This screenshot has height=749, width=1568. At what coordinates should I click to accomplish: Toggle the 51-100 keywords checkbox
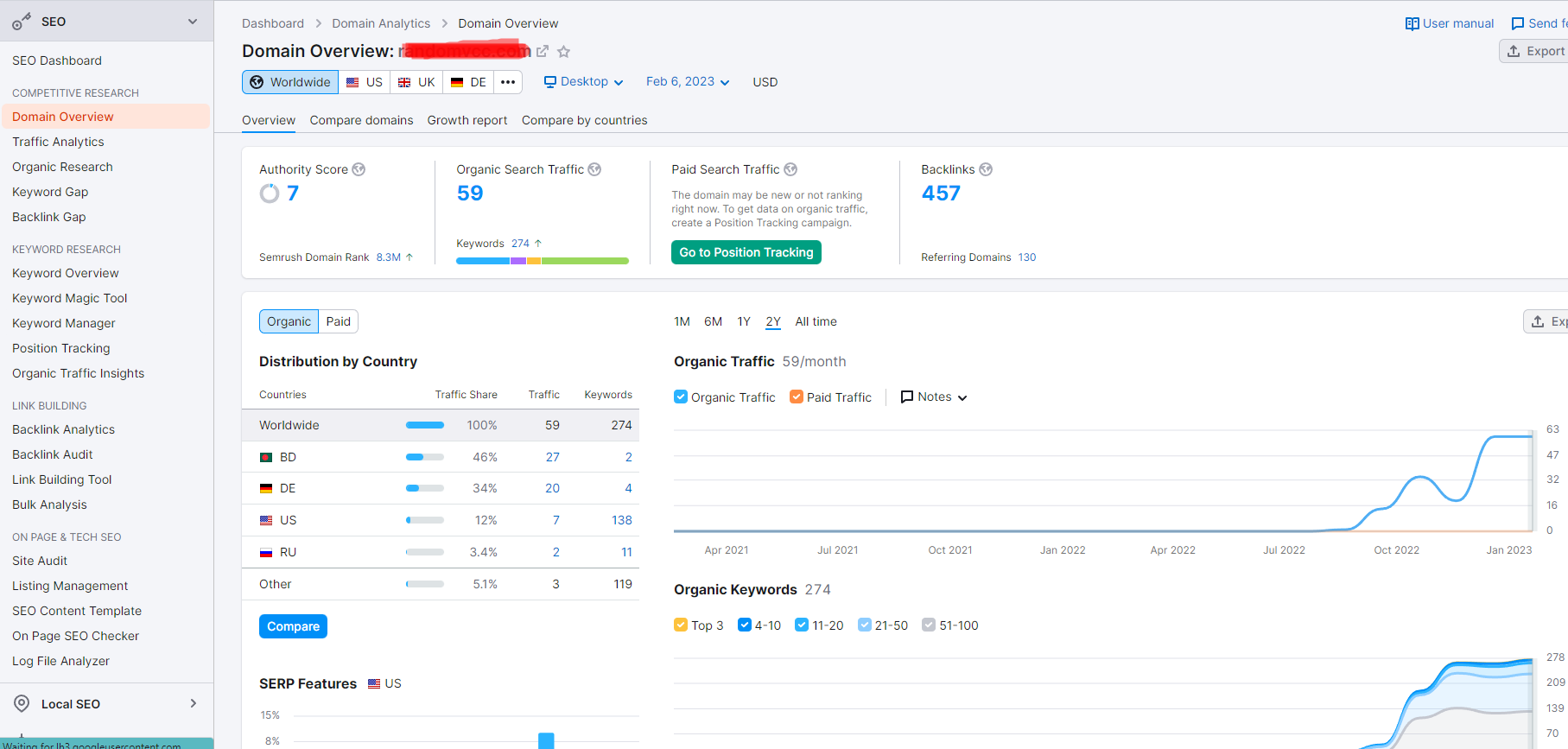[x=929, y=625]
